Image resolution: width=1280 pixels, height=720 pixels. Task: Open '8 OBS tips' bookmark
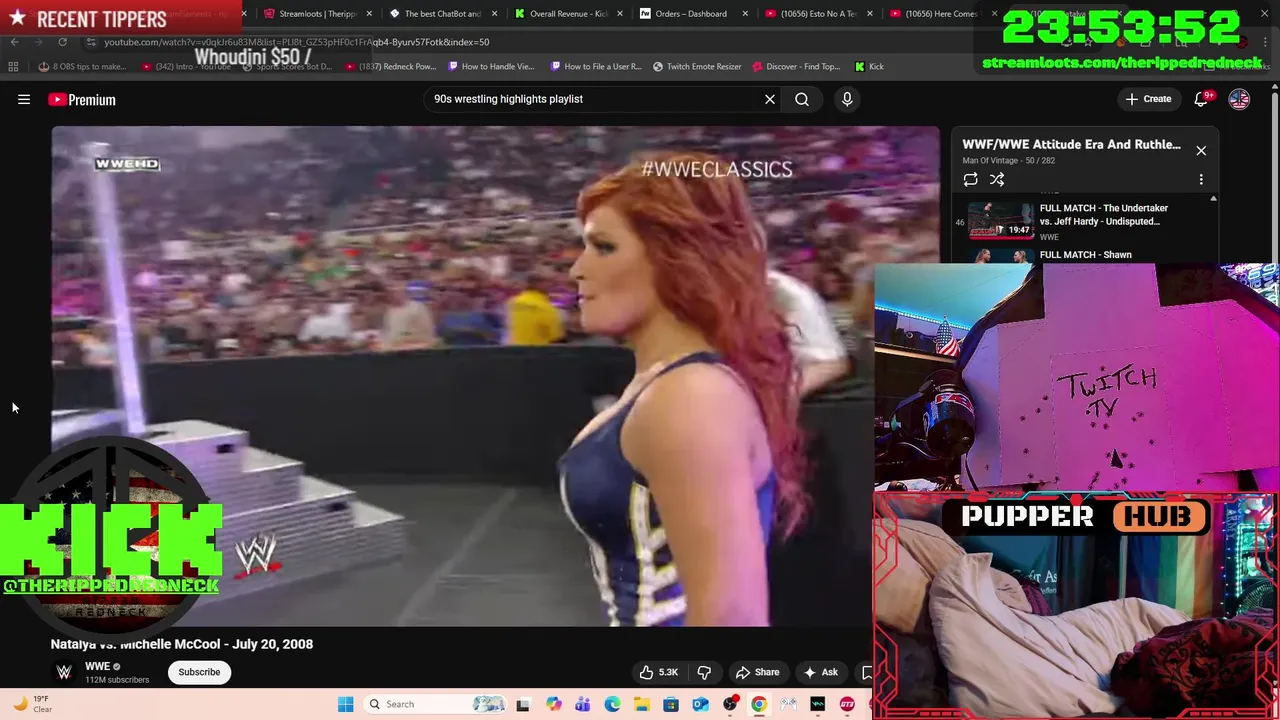click(82, 66)
